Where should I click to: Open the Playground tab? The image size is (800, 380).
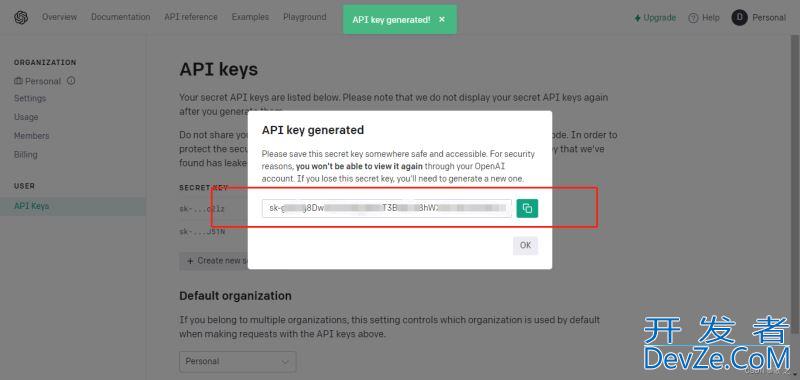point(305,17)
